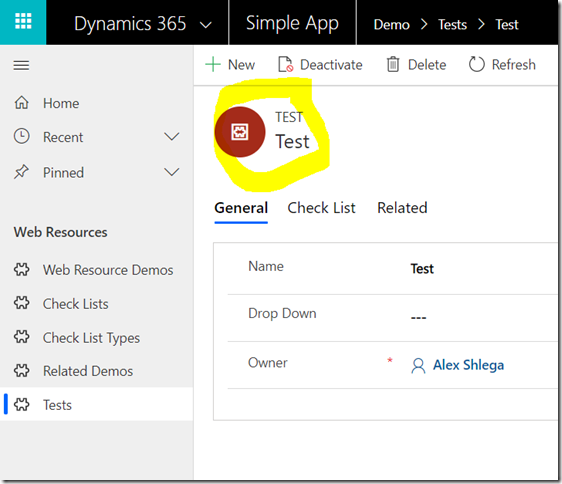Click the Name field value Test
The width and height of the screenshot is (562, 484).
tap(422, 269)
